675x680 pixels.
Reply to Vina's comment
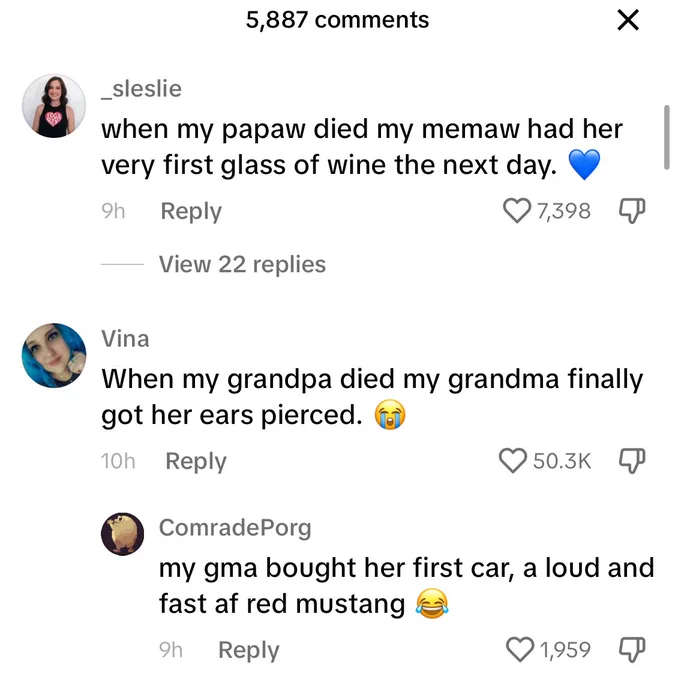[196, 461]
